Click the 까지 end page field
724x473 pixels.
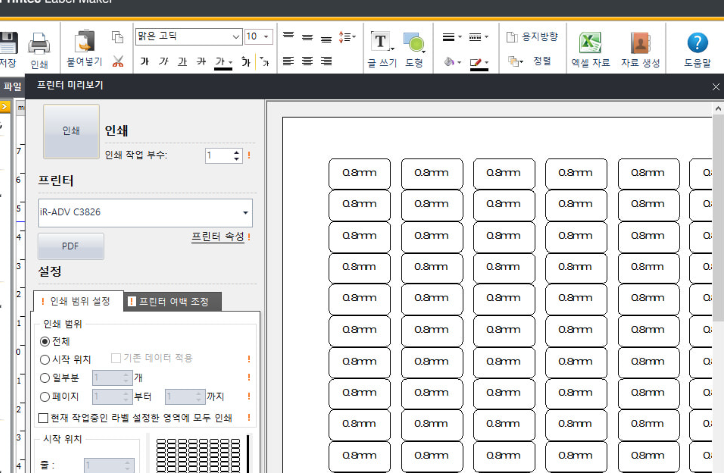coord(185,397)
